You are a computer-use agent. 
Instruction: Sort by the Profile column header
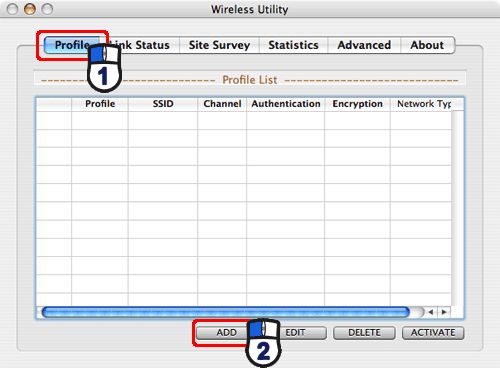coord(100,104)
